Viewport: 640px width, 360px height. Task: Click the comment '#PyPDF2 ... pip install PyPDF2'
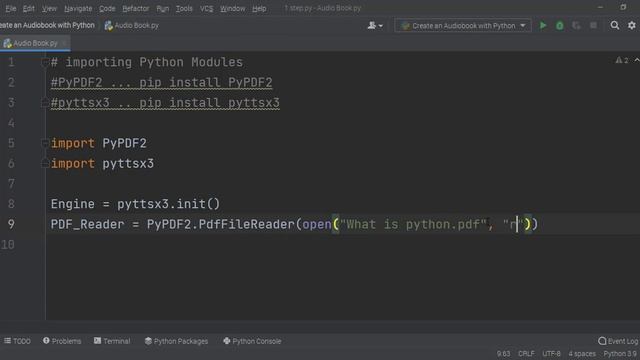coord(162,82)
